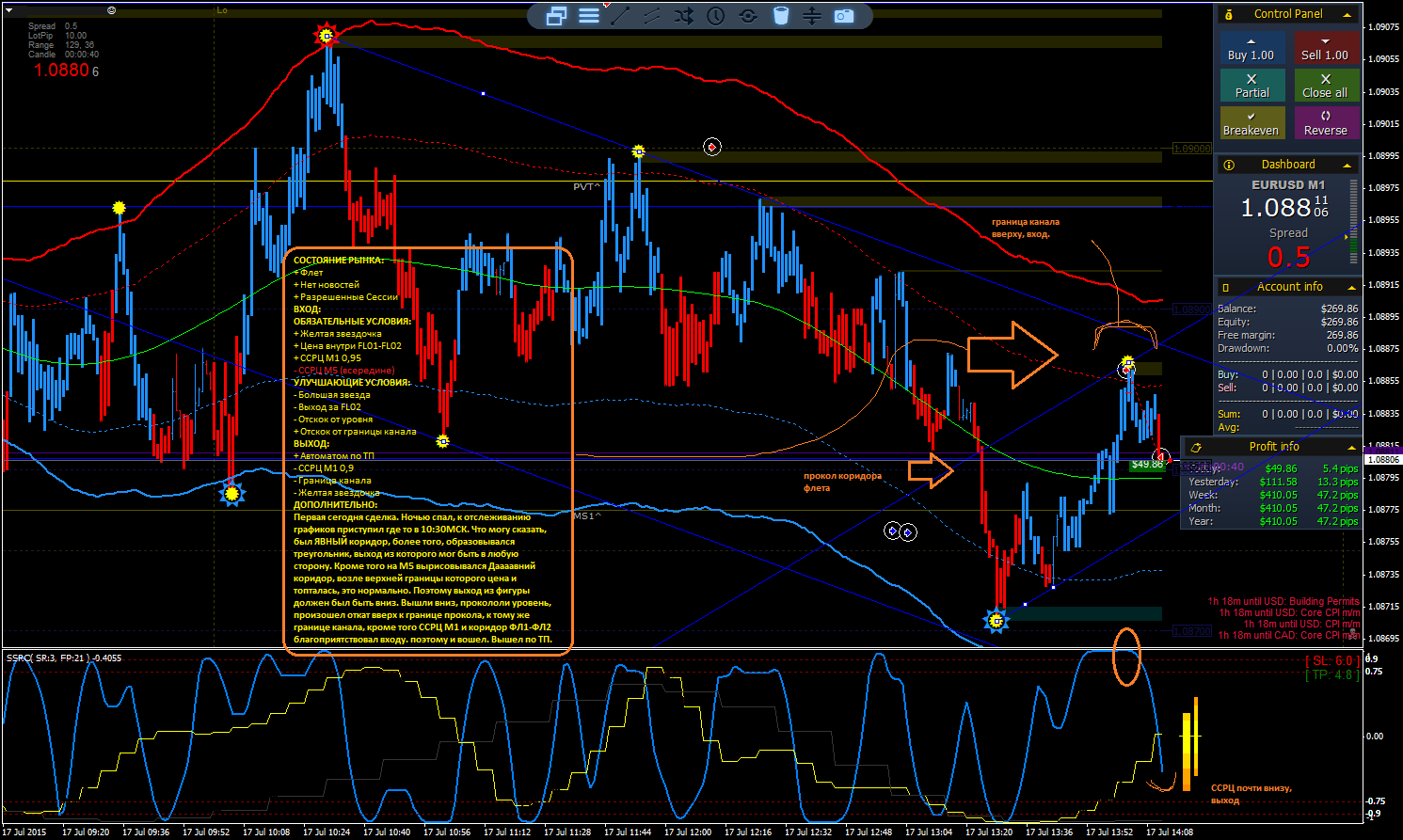Click the overlapping windows icon in top toolbar
The width and height of the screenshot is (1403, 840).
[556, 16]
